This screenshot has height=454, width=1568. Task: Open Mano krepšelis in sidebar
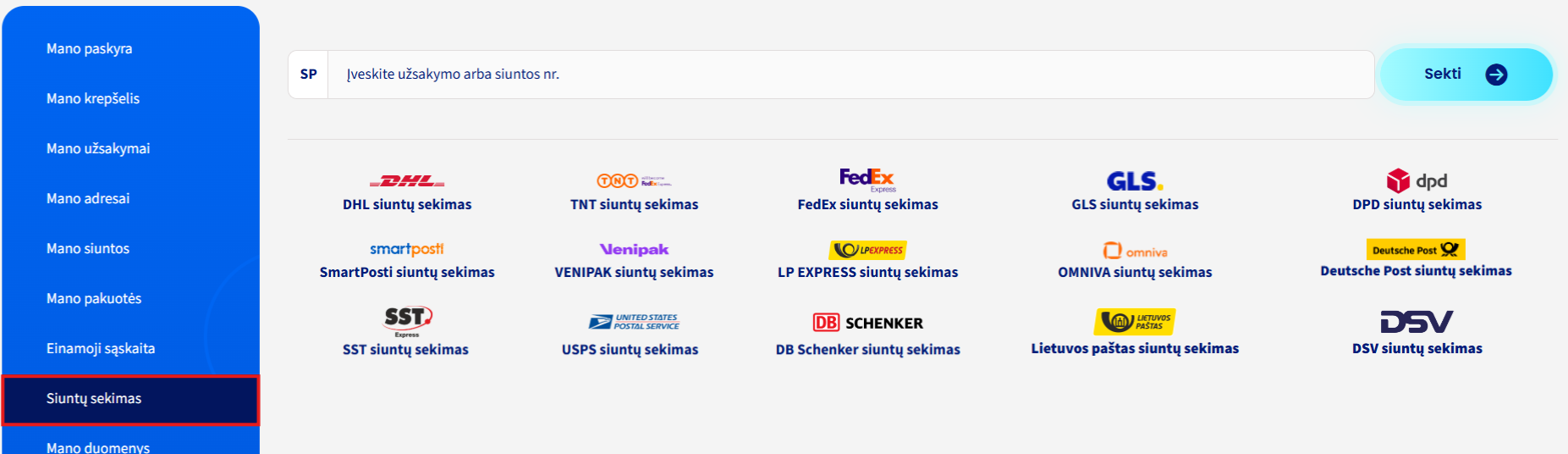coord(93,98)
